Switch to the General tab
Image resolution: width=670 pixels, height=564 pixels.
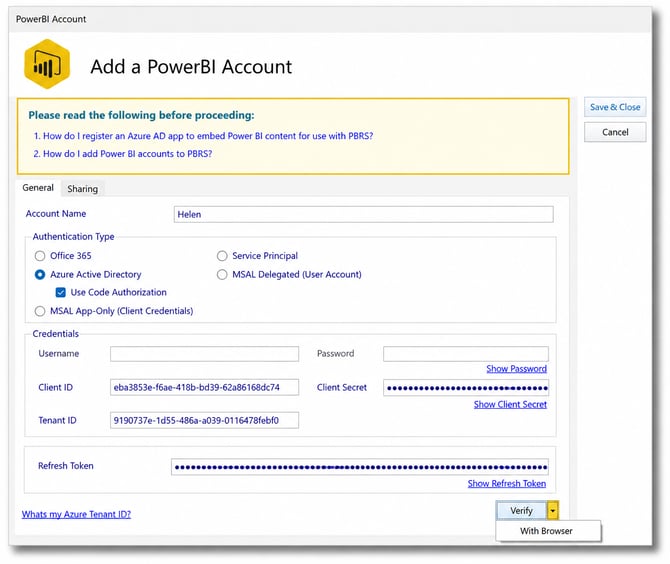[38, 188]
